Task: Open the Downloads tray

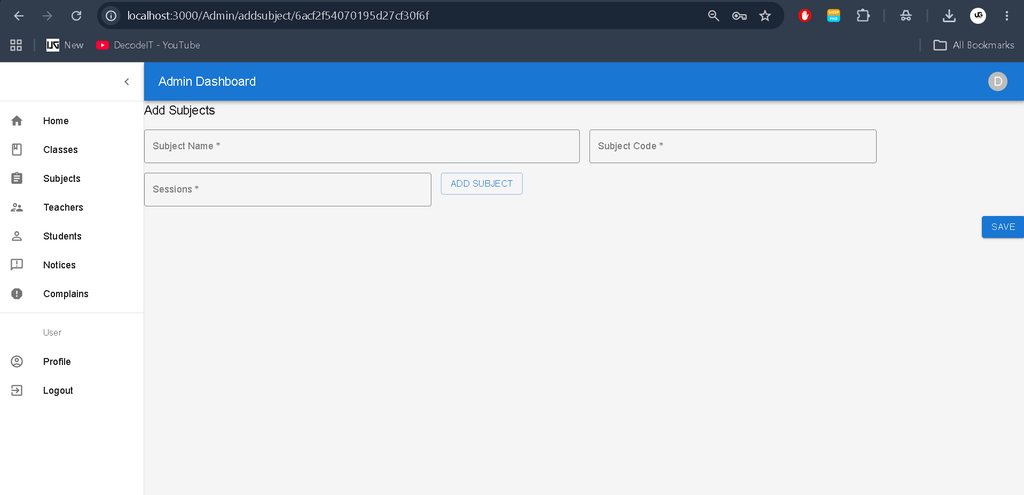Action: (950, 16)
